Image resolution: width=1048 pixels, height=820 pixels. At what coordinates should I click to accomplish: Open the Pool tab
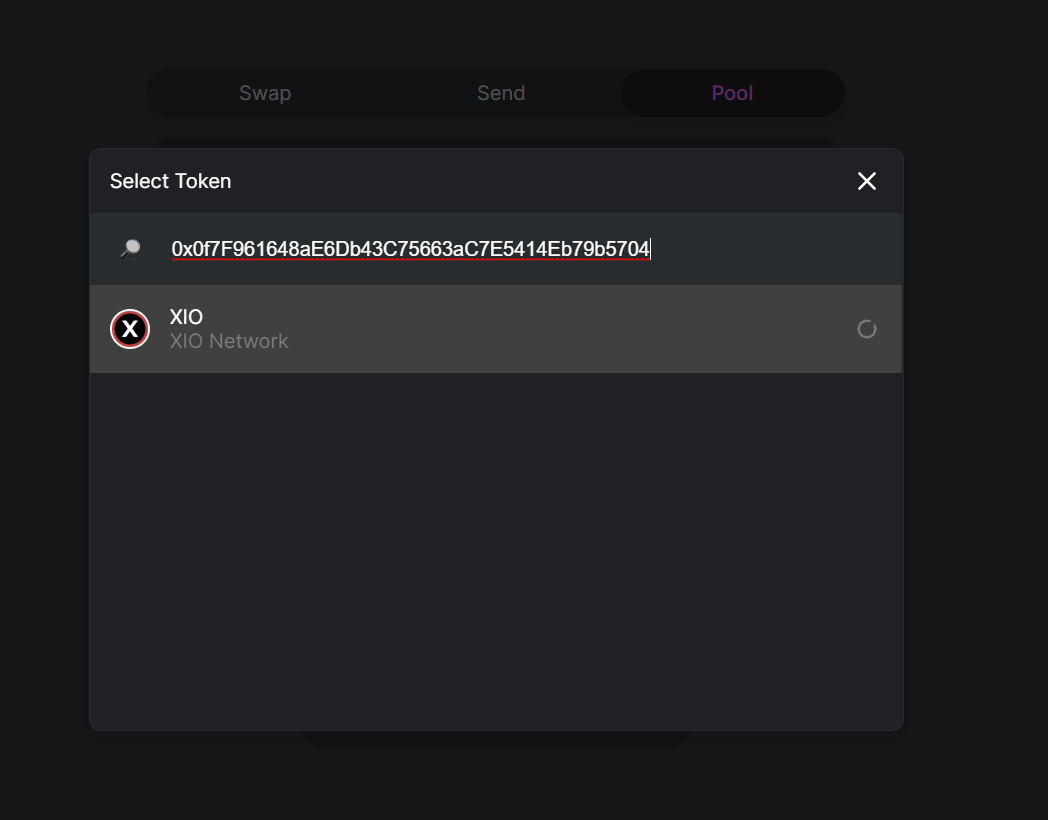pyautogui.click(x=732, y=93)
